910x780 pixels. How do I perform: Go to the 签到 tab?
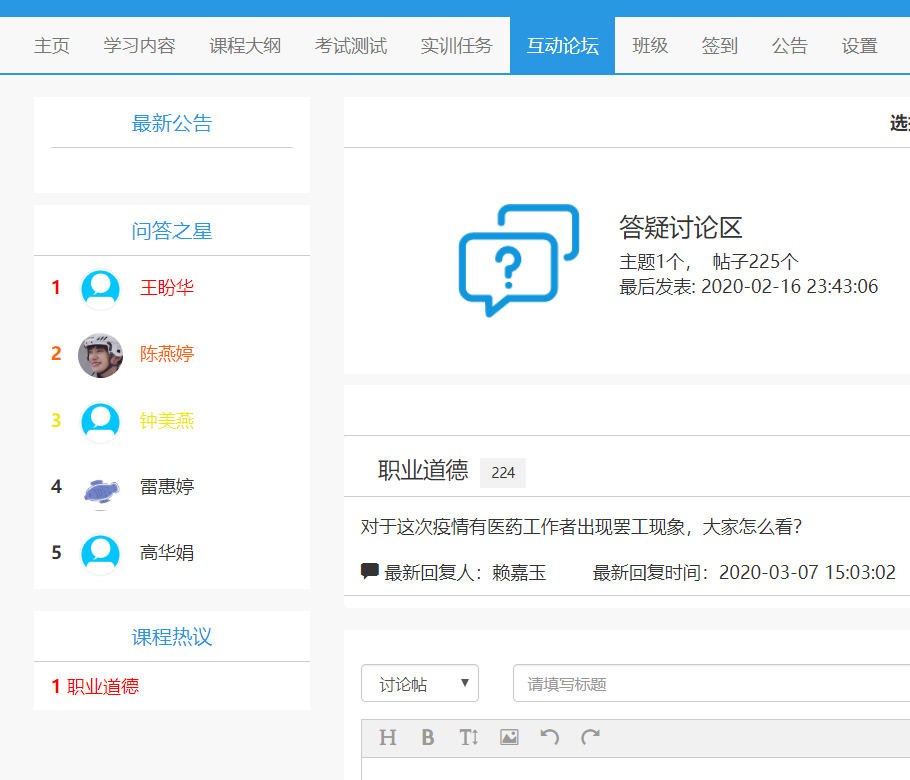click(720, 46)
